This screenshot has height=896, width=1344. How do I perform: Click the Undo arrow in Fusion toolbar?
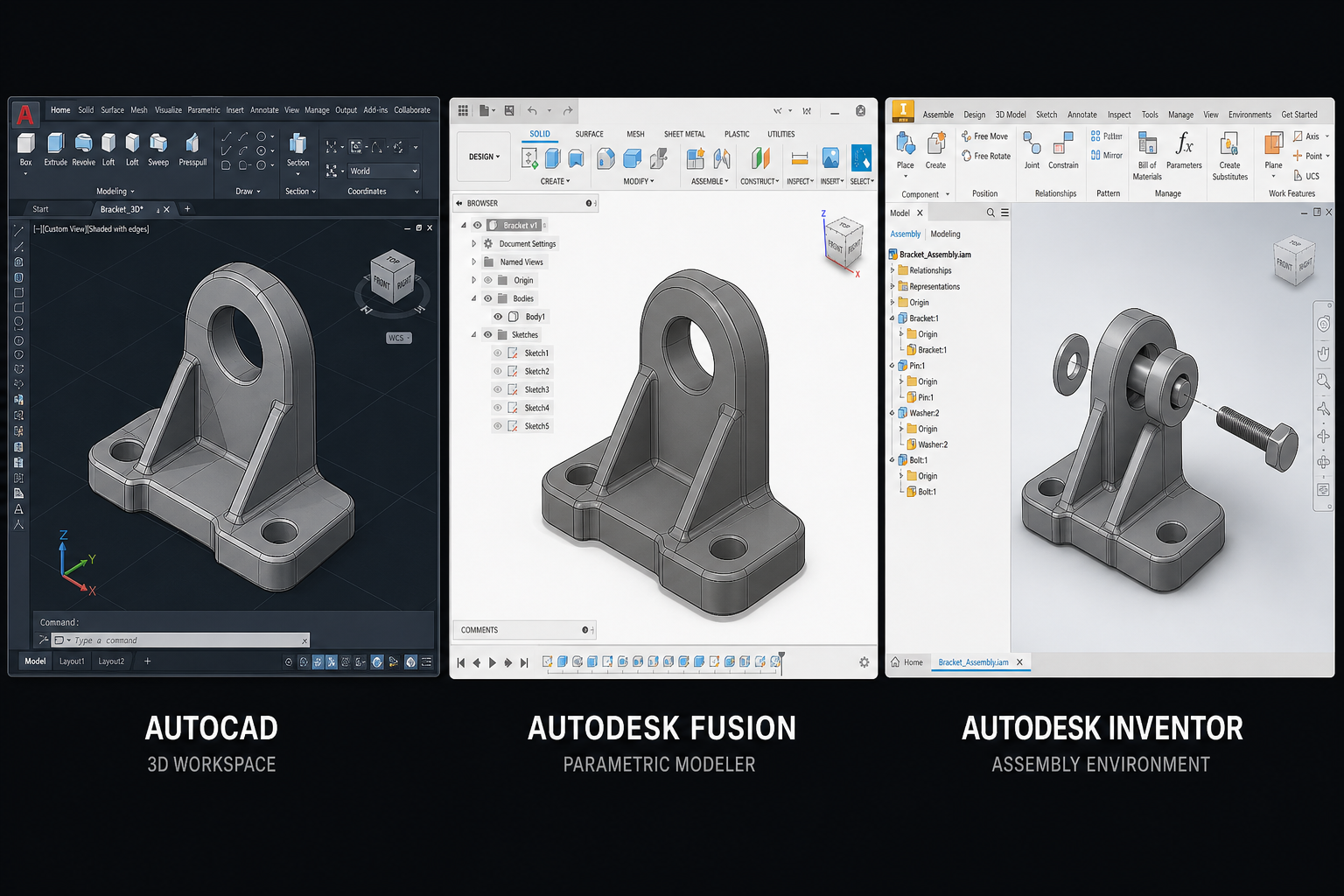[x=532, y=111]
